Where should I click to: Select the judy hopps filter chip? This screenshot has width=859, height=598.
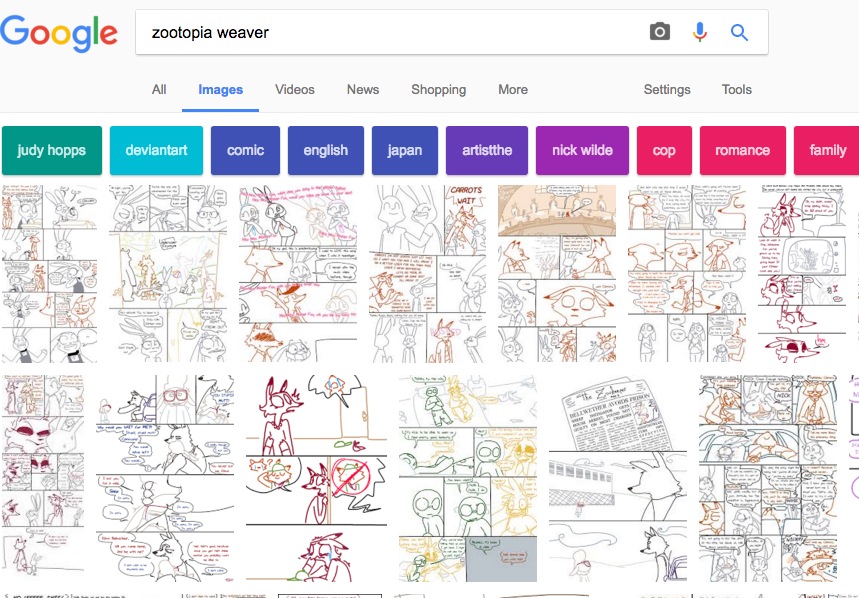51,150
